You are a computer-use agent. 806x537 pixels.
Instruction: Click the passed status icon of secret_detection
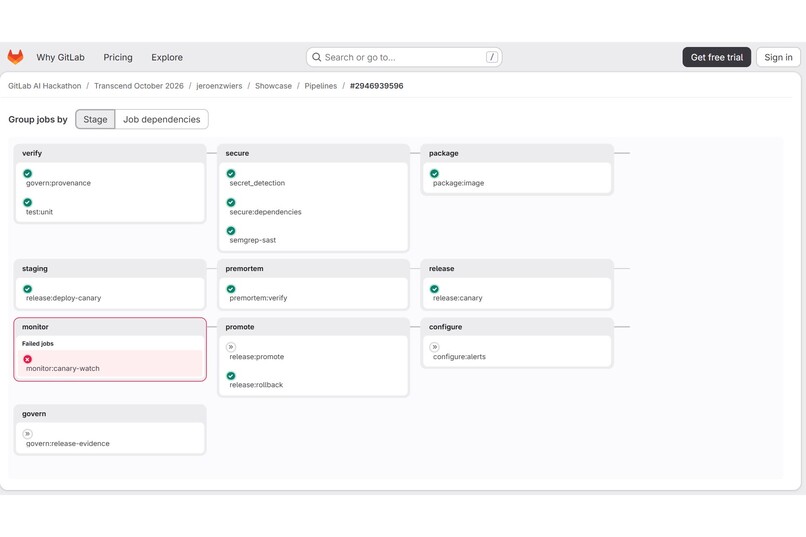tap(231, 174)
